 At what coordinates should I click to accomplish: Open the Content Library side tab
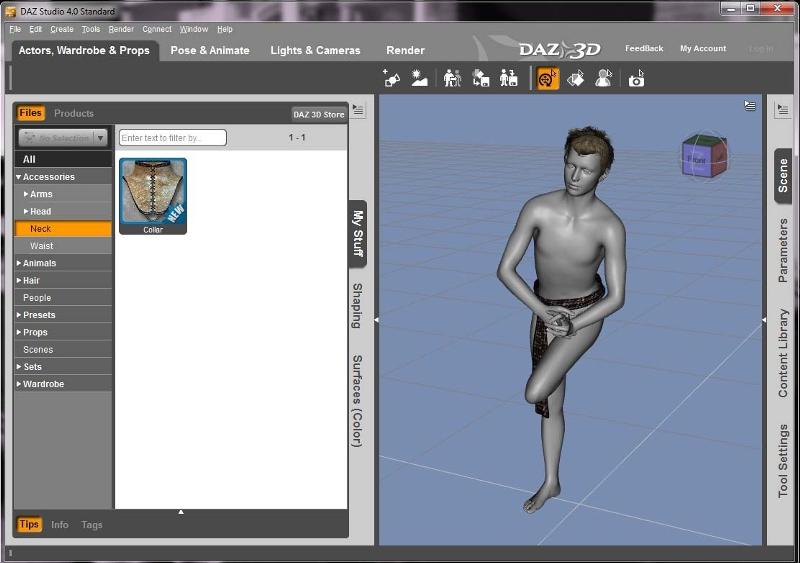pos(783,353)
